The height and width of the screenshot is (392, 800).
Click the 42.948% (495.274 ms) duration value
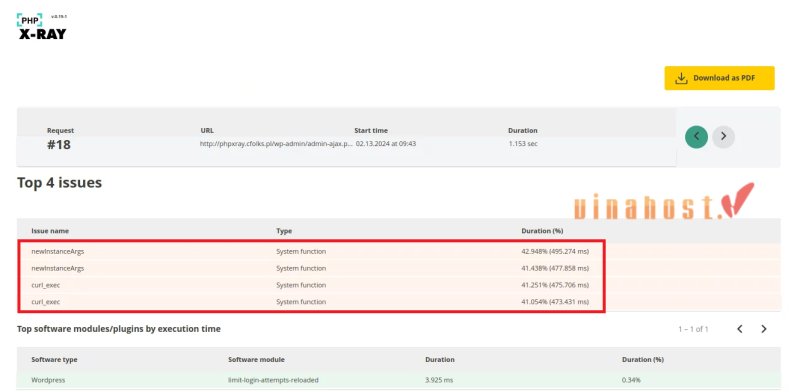[555, 252]
